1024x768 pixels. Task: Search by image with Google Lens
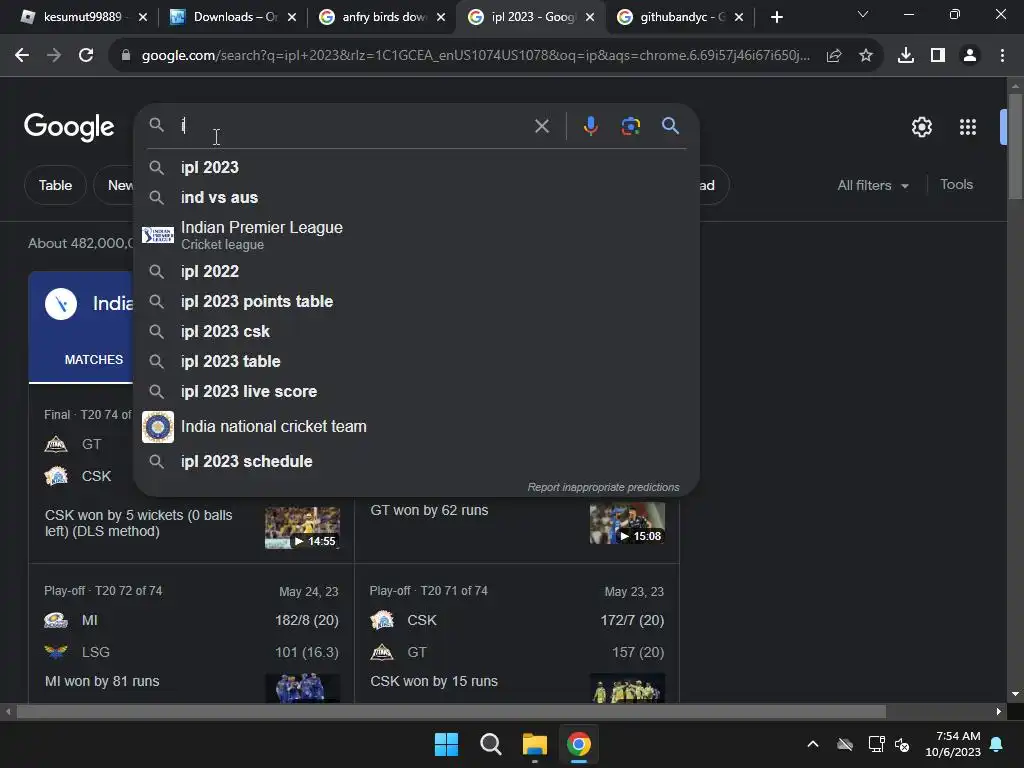(630, 126)
